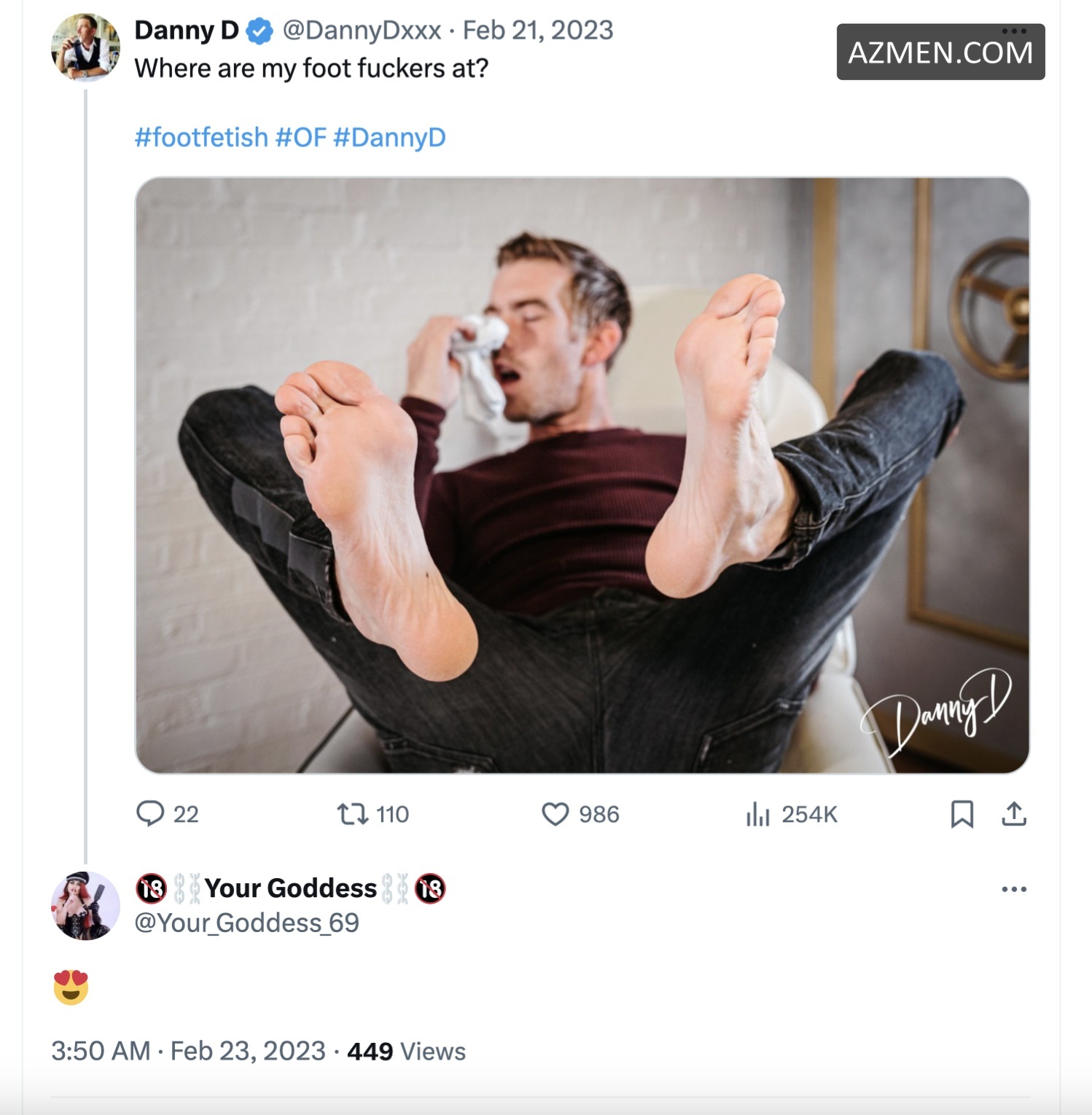Open more options for Your Goddess reply

(1014, 889)
